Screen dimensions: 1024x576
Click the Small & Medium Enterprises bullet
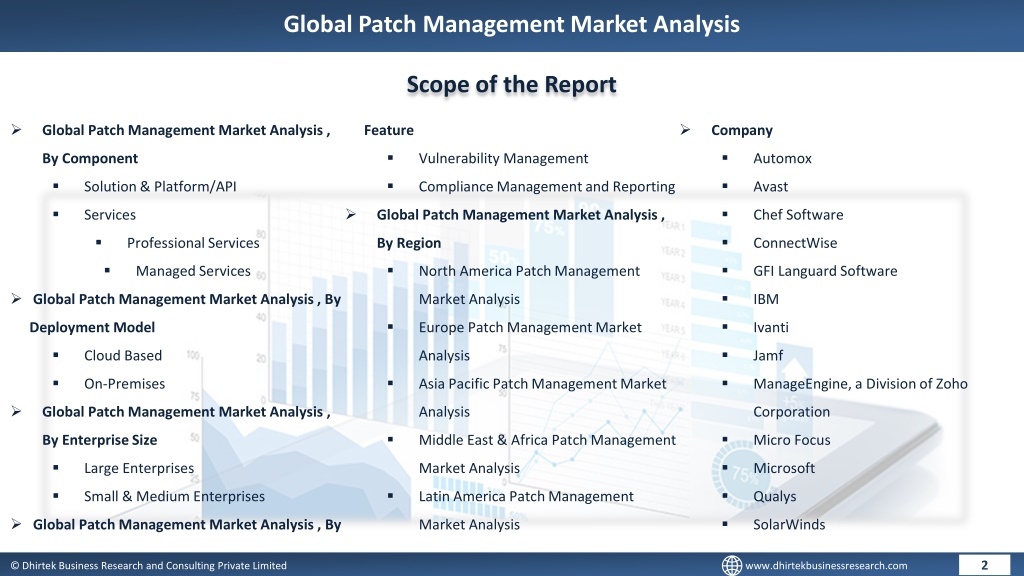coord(174,496)
